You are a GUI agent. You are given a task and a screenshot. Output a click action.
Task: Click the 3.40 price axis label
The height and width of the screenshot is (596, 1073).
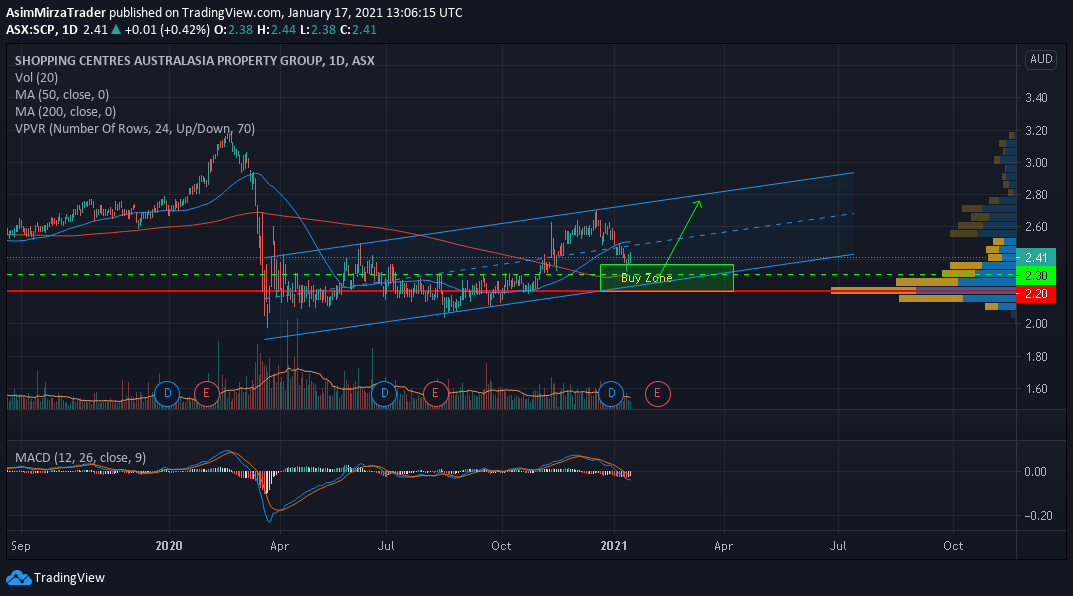point(1036,98)
